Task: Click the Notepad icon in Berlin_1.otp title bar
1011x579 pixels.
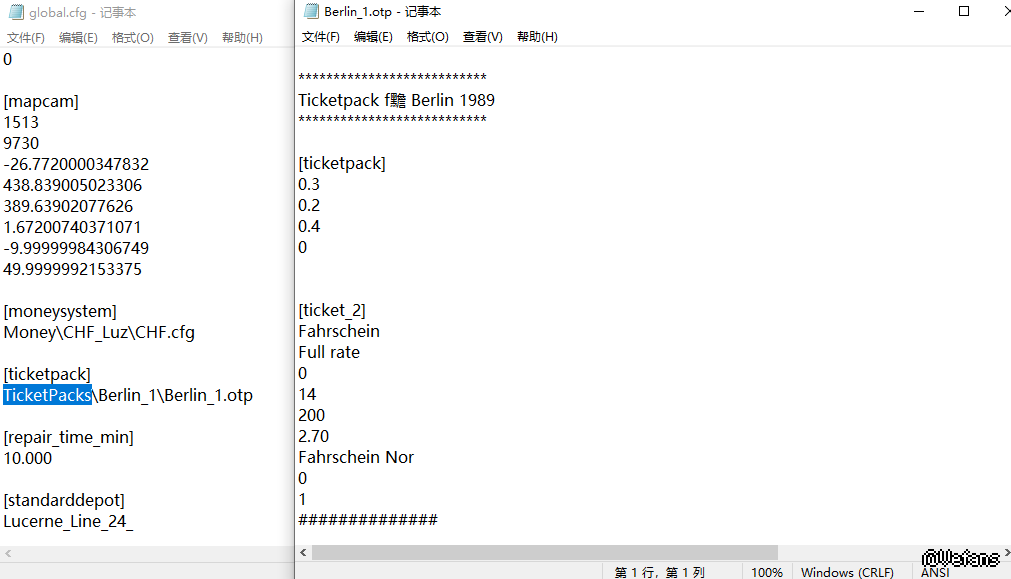Action: 311,11
